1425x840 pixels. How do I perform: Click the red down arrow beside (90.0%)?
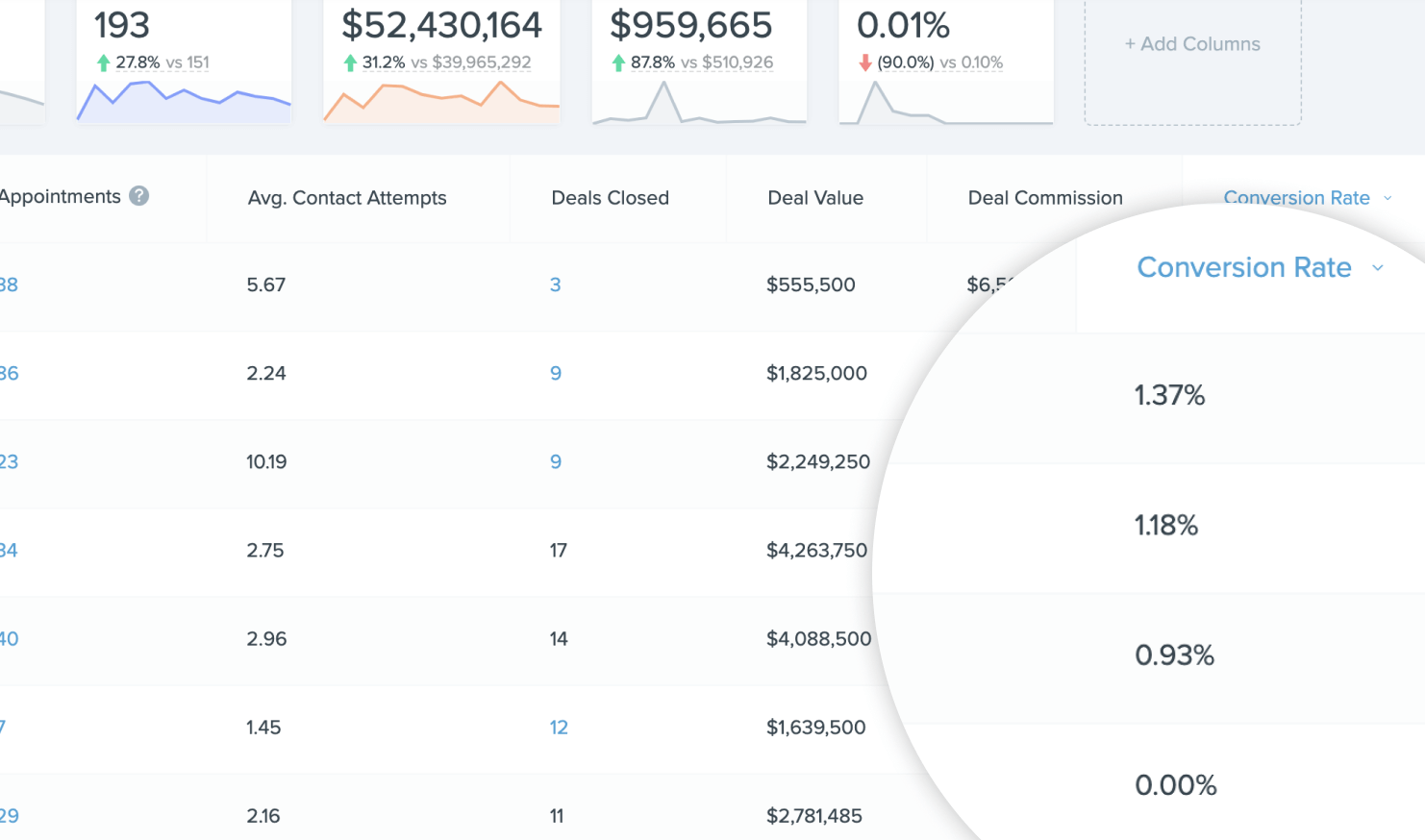click(x=865, y=63)
